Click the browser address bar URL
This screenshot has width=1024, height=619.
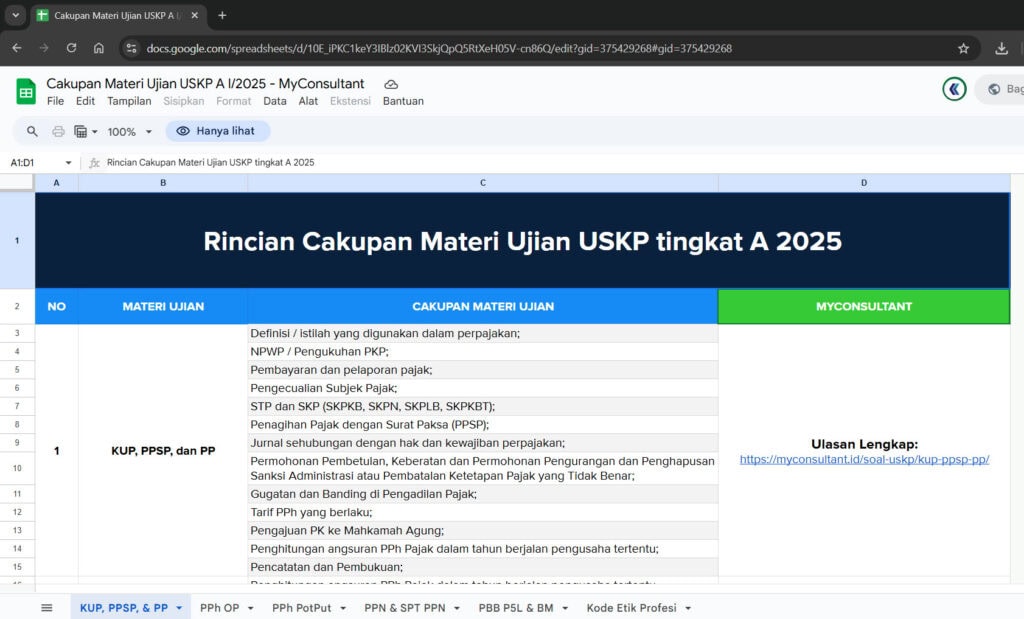[438, 48]
